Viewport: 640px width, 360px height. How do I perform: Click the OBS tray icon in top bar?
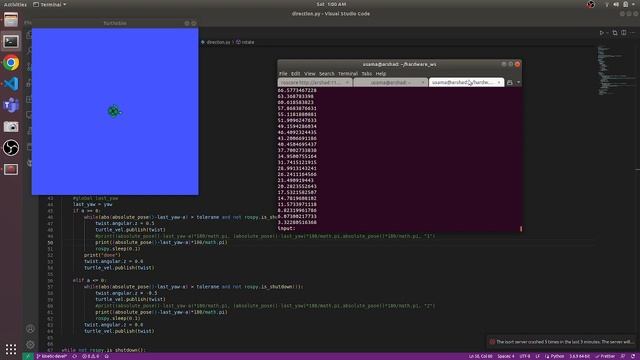click(591, 4)
